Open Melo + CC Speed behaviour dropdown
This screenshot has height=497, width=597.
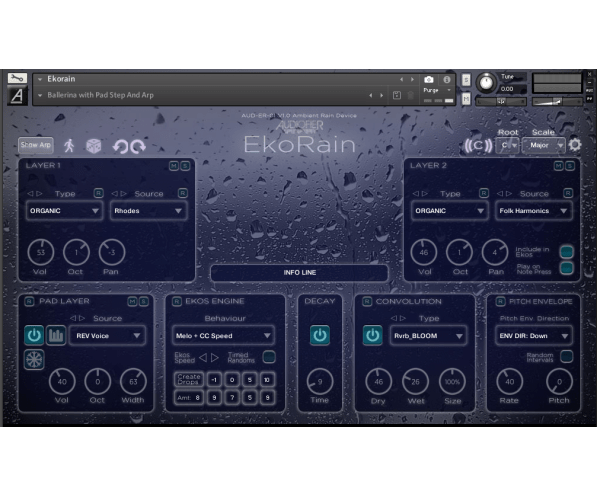coord(223,336)
